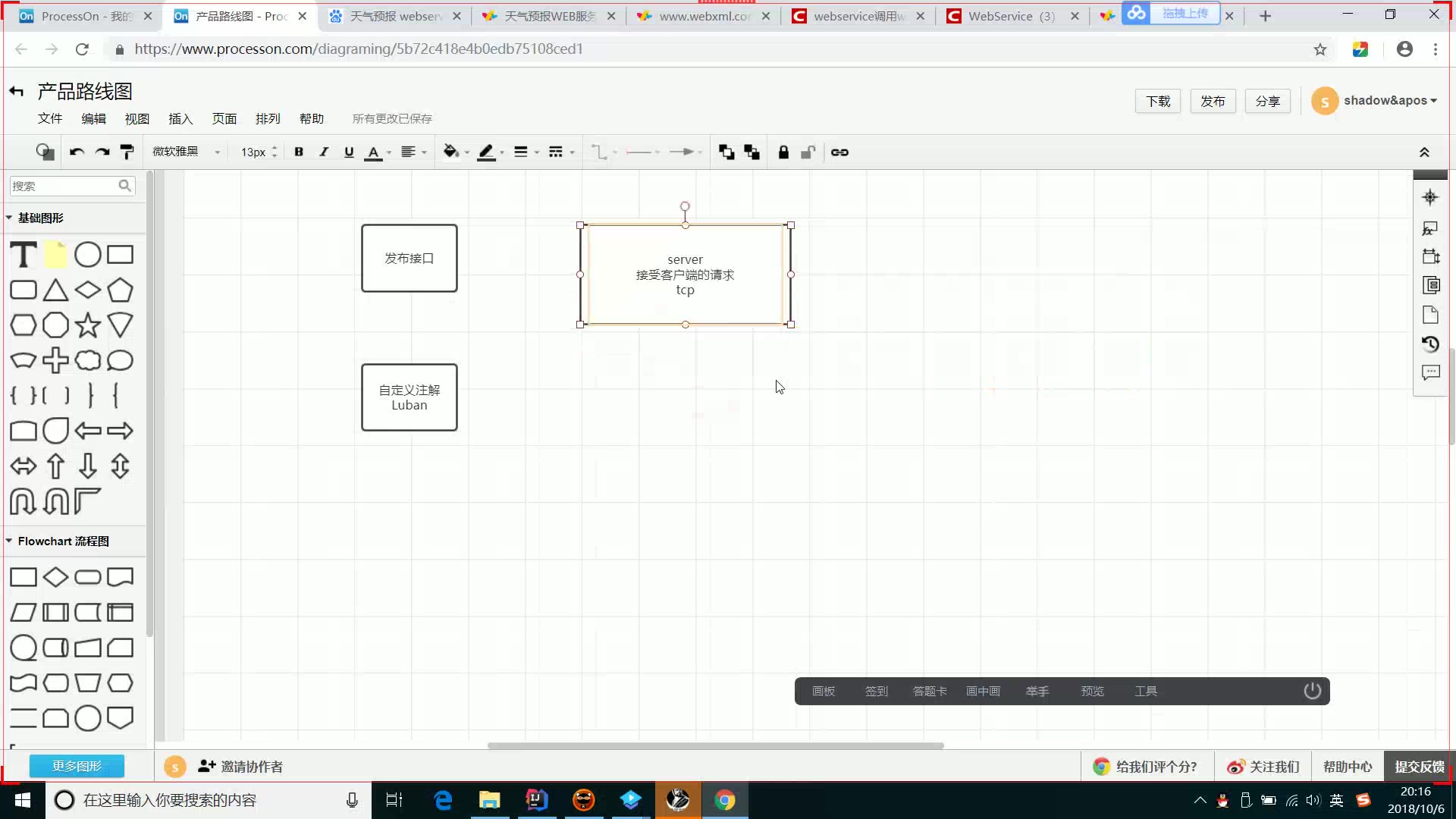Screen dimensions: 1456x819
Task: Open the history versions panel
Action: pyautogui.click(x=1430, y=344)
